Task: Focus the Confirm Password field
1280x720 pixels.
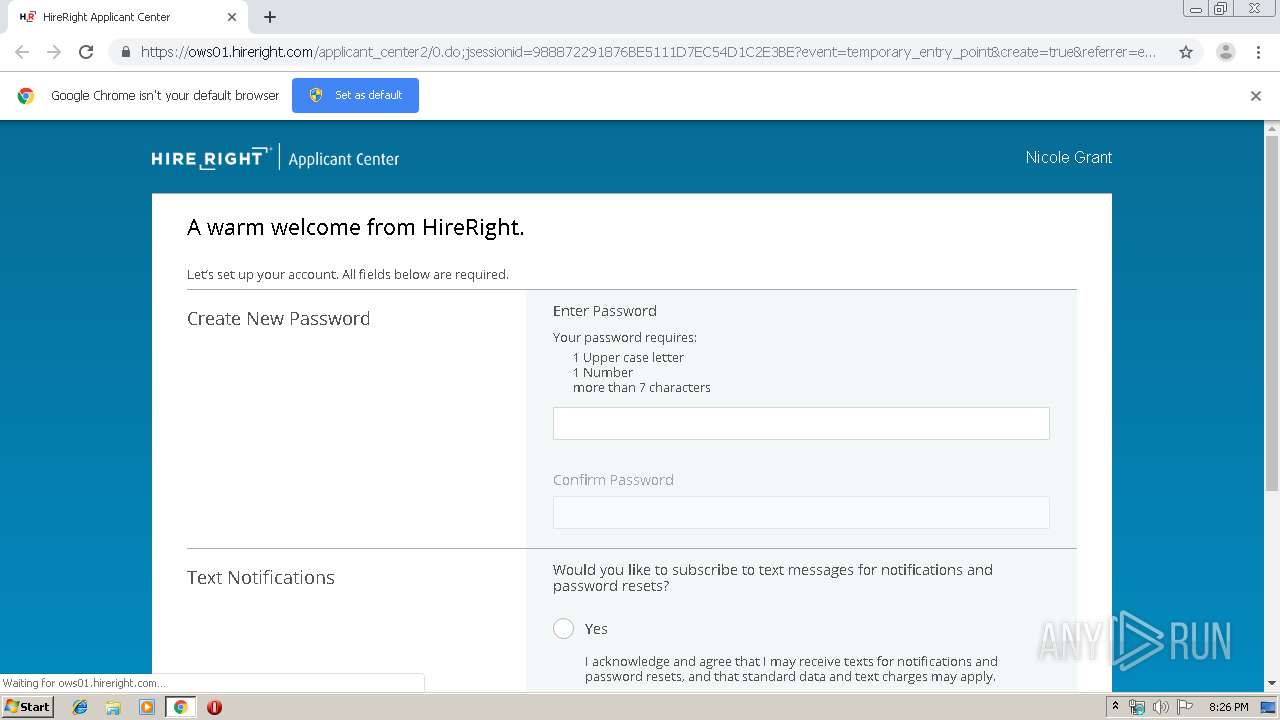Action: [x=801, y=512]
